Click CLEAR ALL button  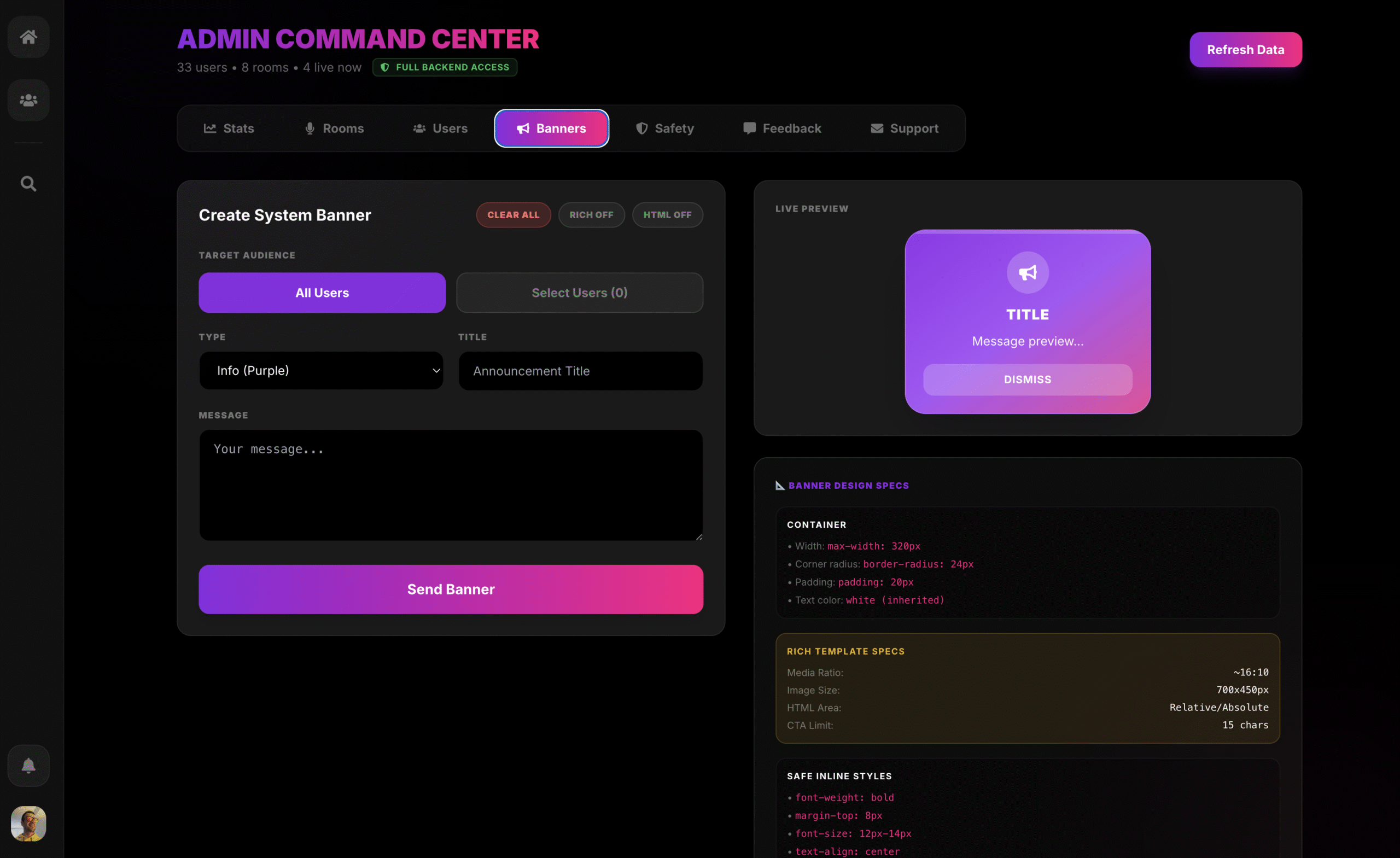(x=513, y=215)
